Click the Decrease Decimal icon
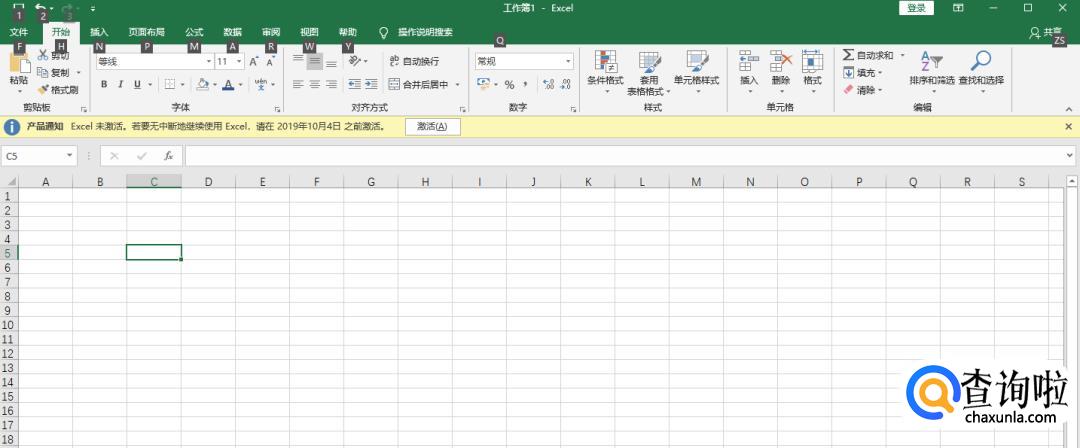The width and height of the screenshot is (1080, 448). click(x=565, y=84)
